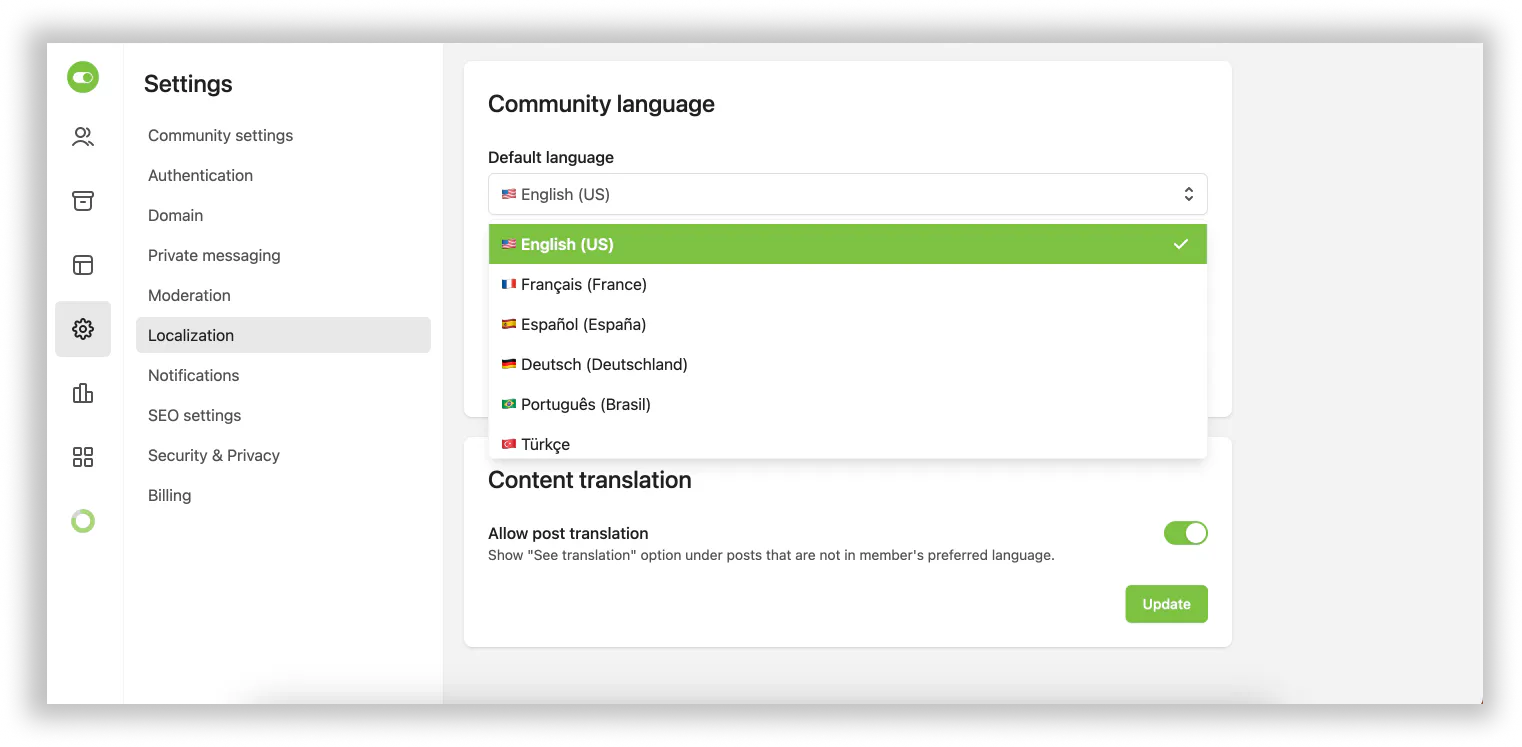Click the archive inbox sidebar icon

point(83,200)
